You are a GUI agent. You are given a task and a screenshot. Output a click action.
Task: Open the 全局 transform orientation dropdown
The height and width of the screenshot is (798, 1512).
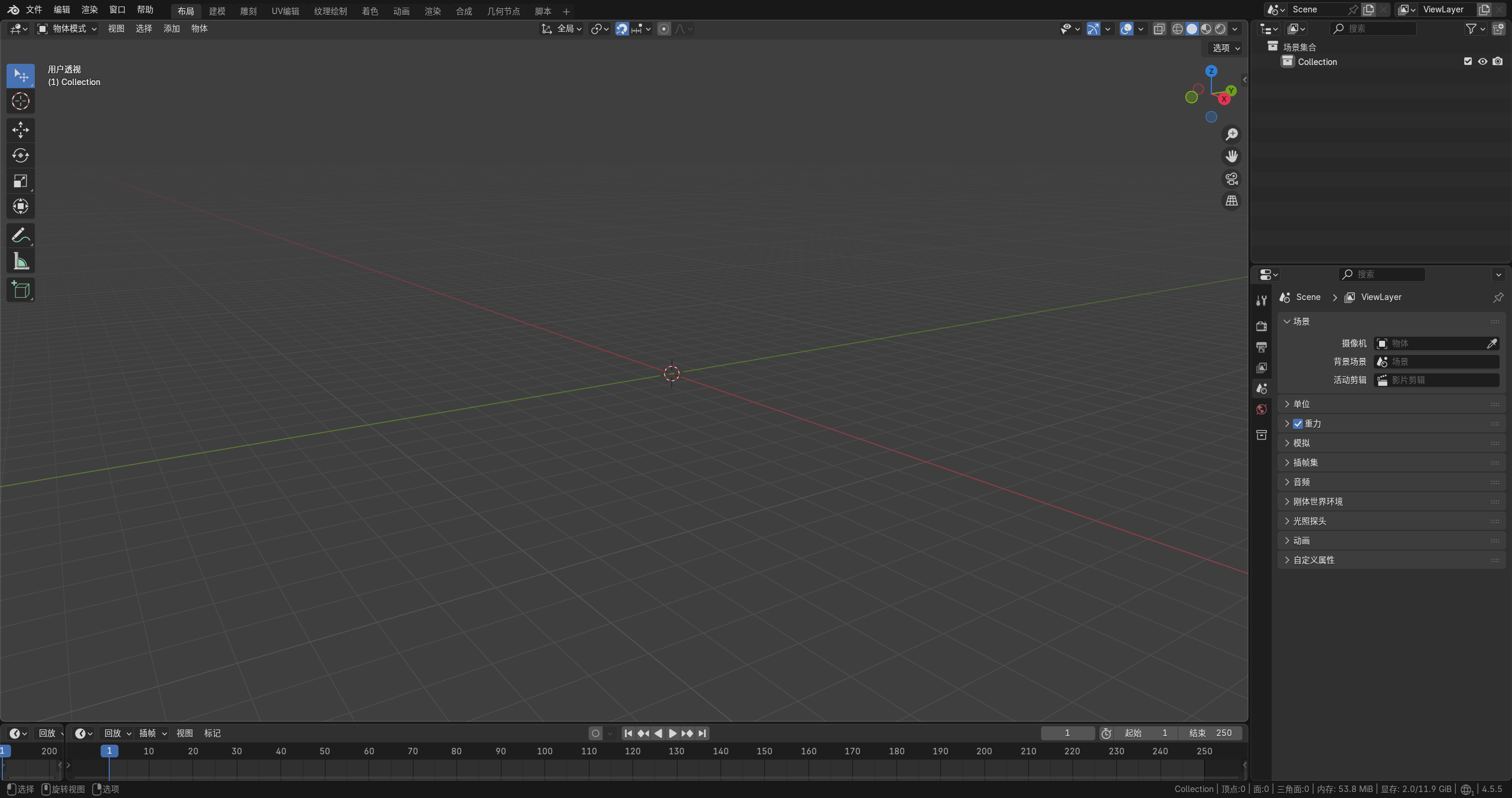[562, 28]
